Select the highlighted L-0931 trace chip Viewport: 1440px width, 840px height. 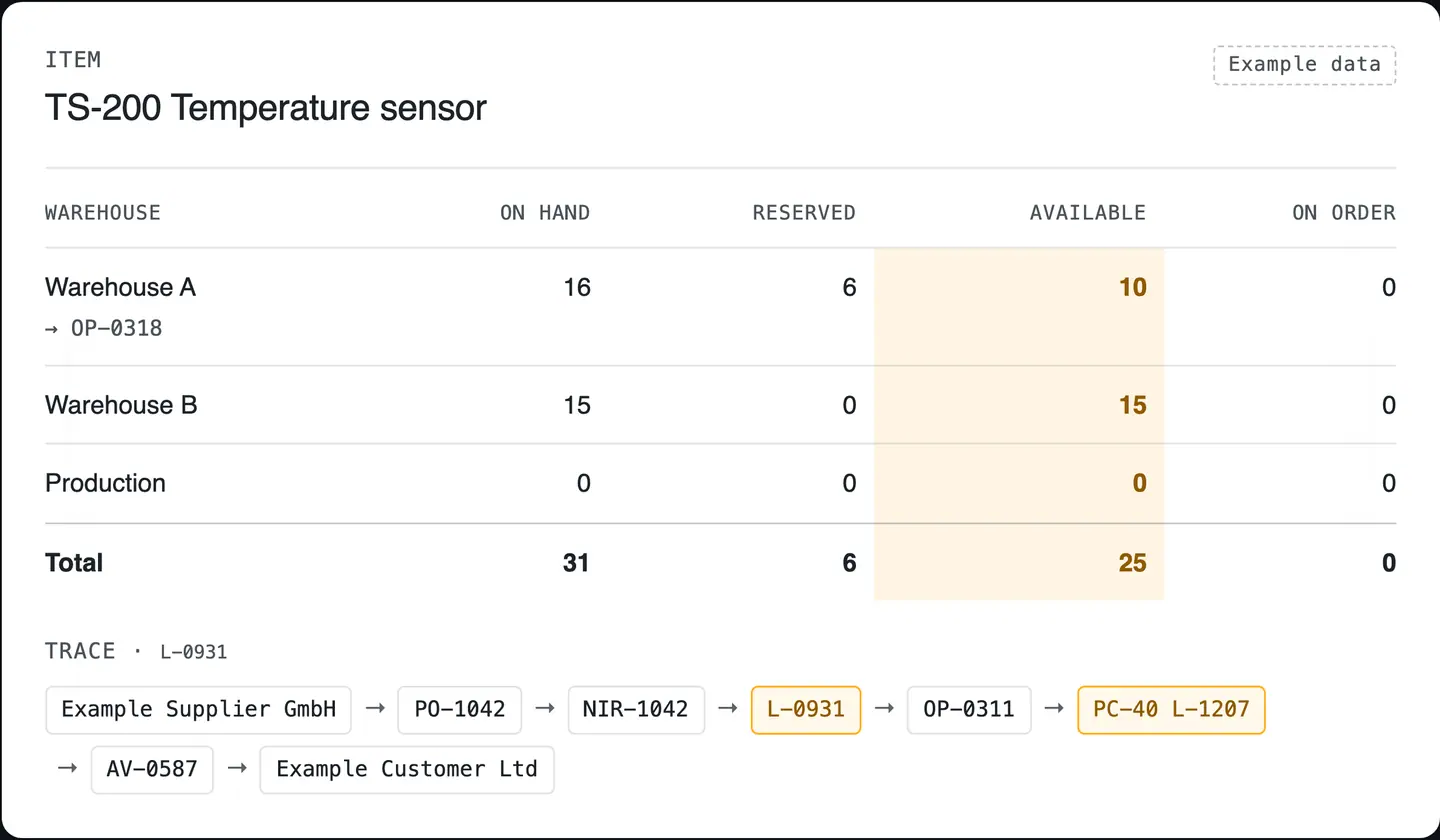[x=806, y=710]
